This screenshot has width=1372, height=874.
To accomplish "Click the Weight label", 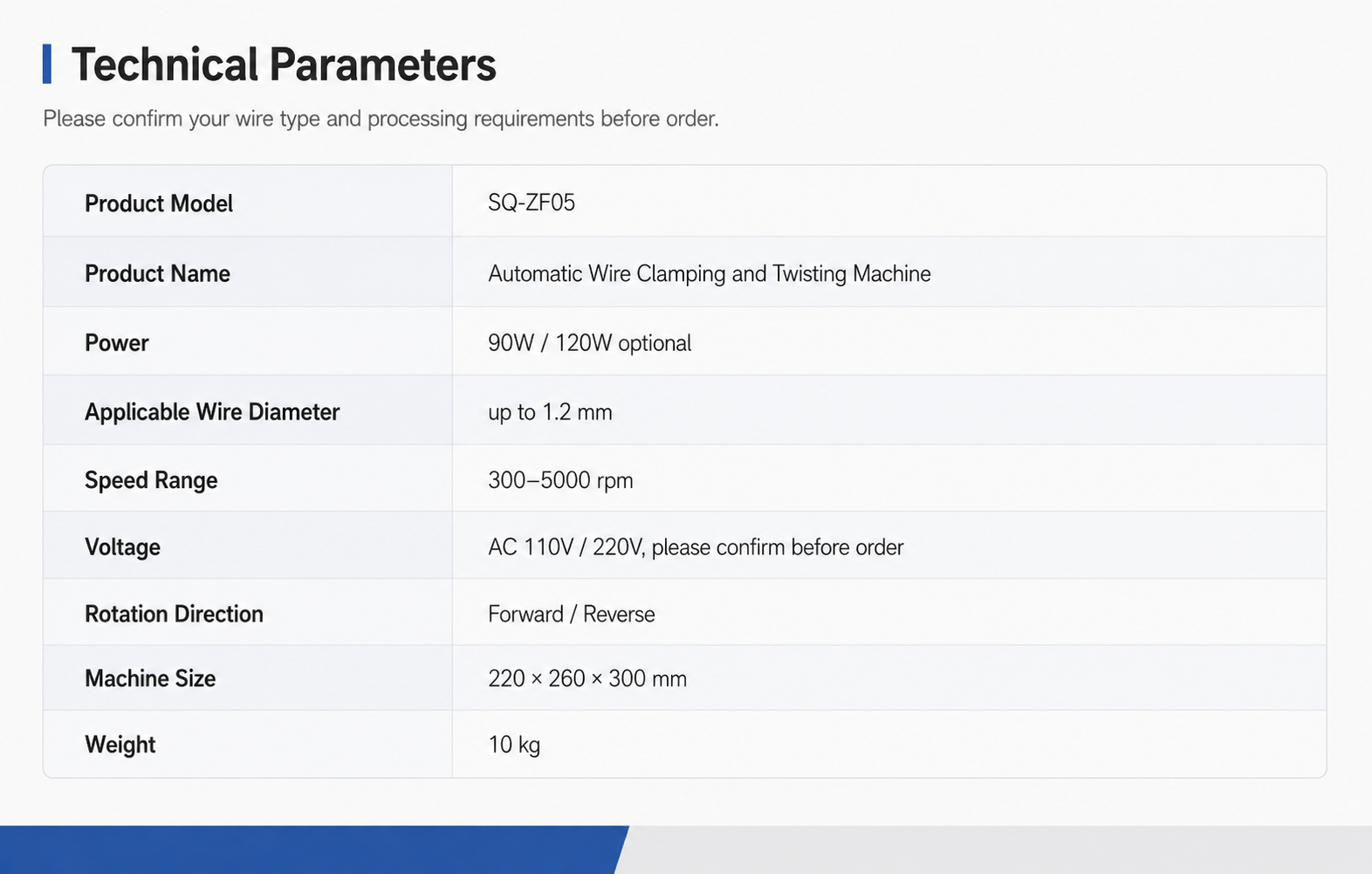I will [120, 745].
